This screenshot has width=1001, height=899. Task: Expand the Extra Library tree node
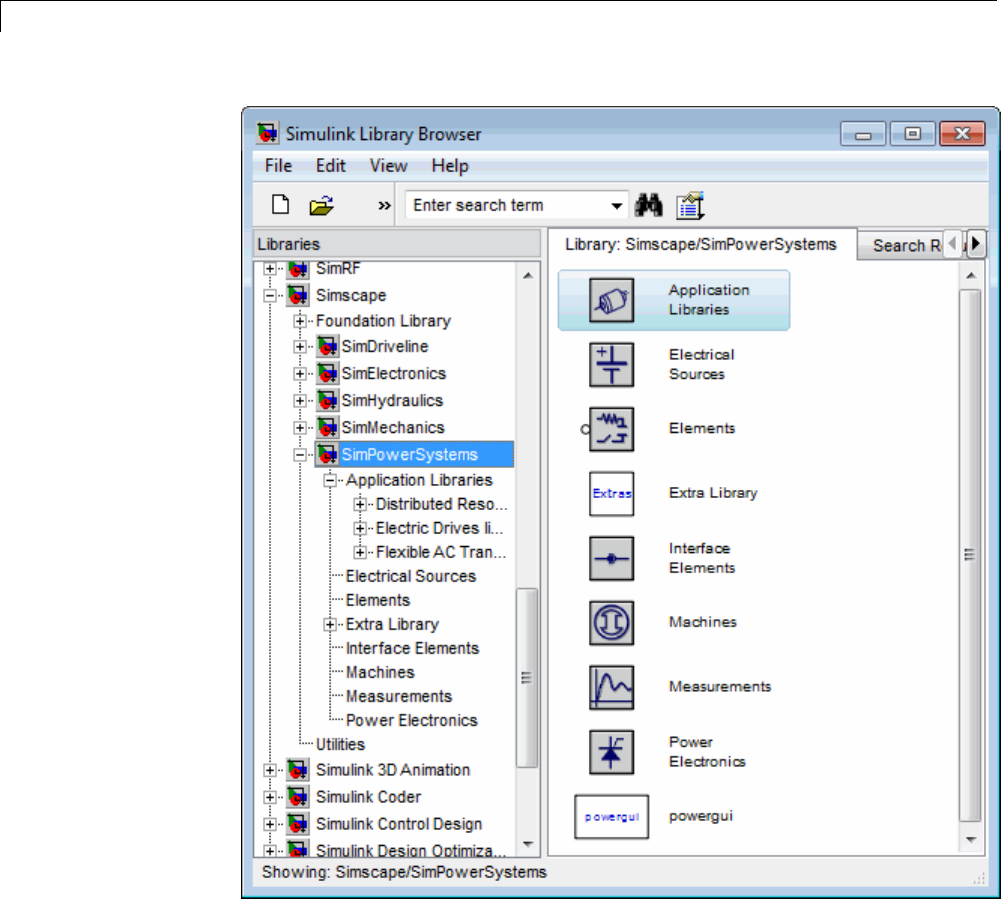[329, 624]
